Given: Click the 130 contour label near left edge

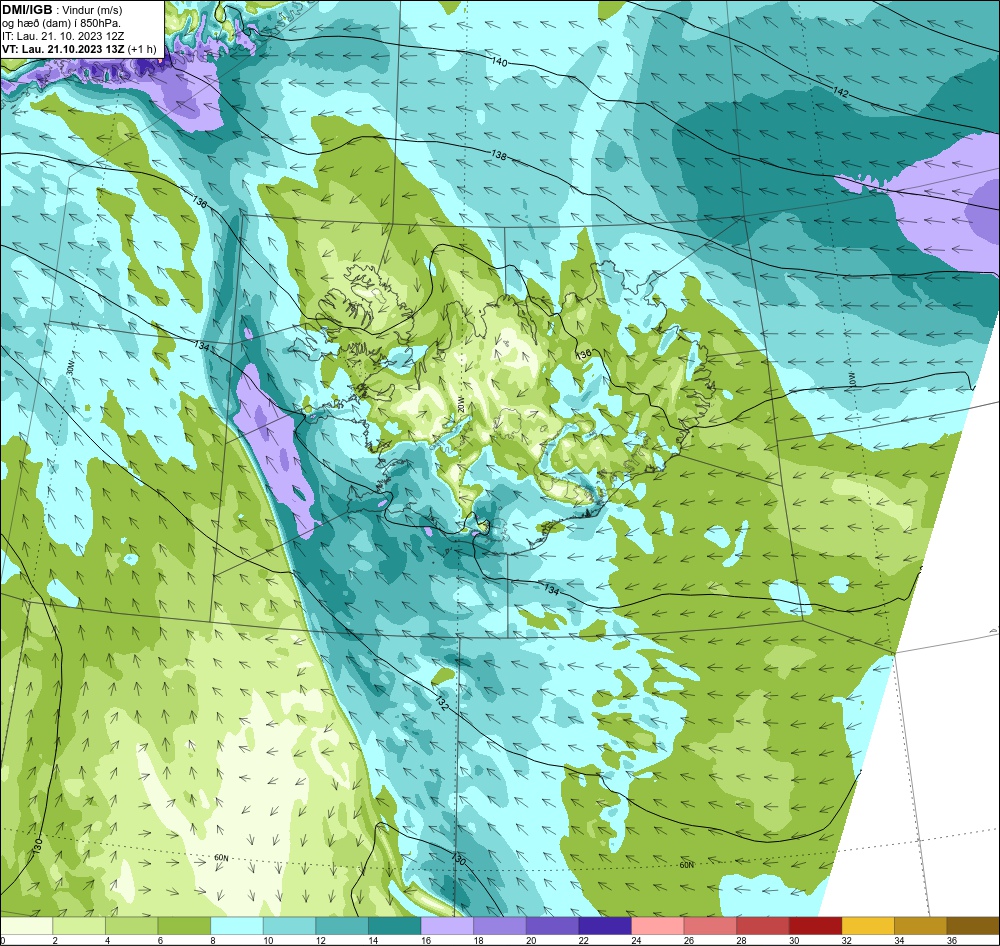Looking at the screenshot, I should point(38,846).
